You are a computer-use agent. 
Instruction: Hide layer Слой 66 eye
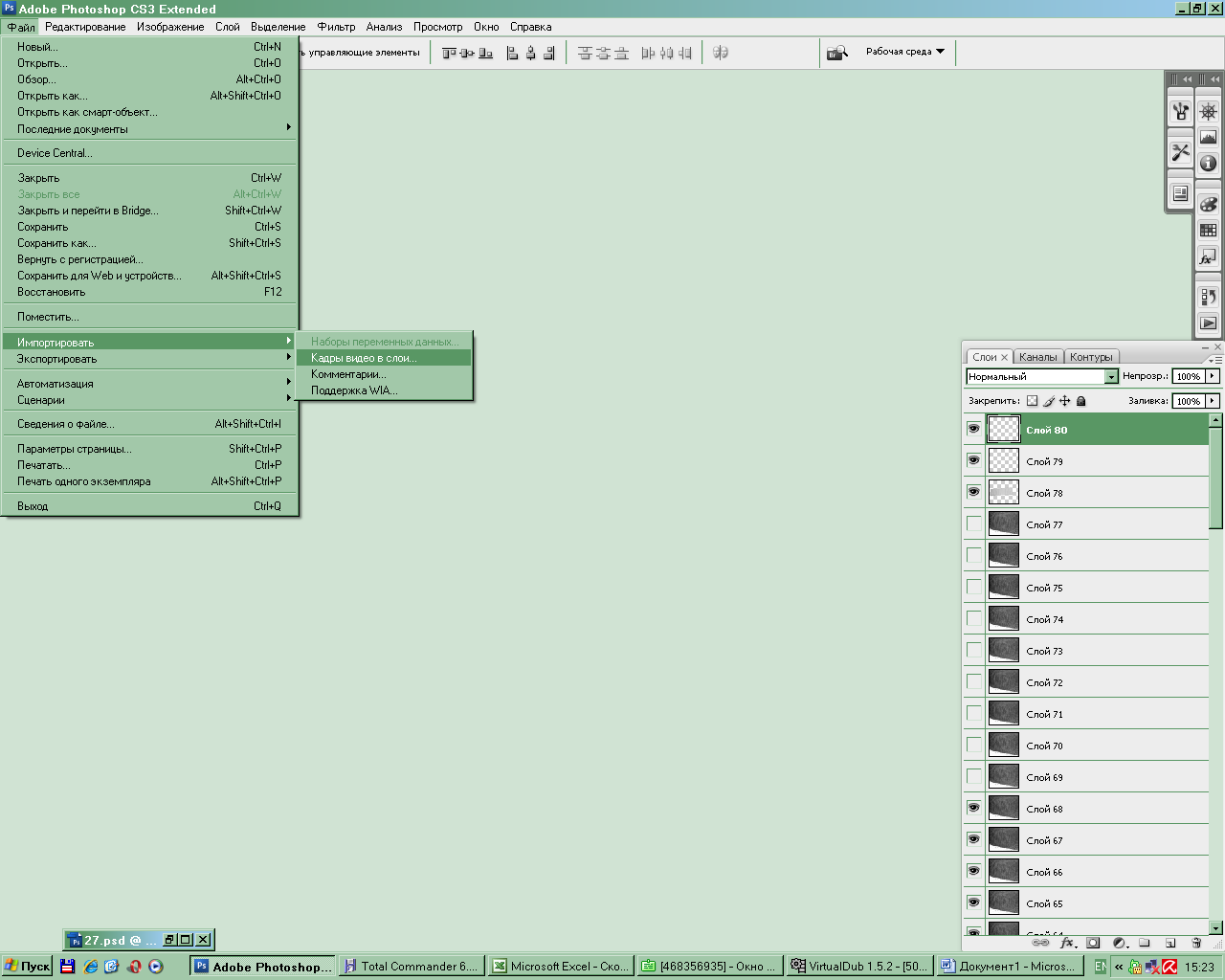point(974,871)
